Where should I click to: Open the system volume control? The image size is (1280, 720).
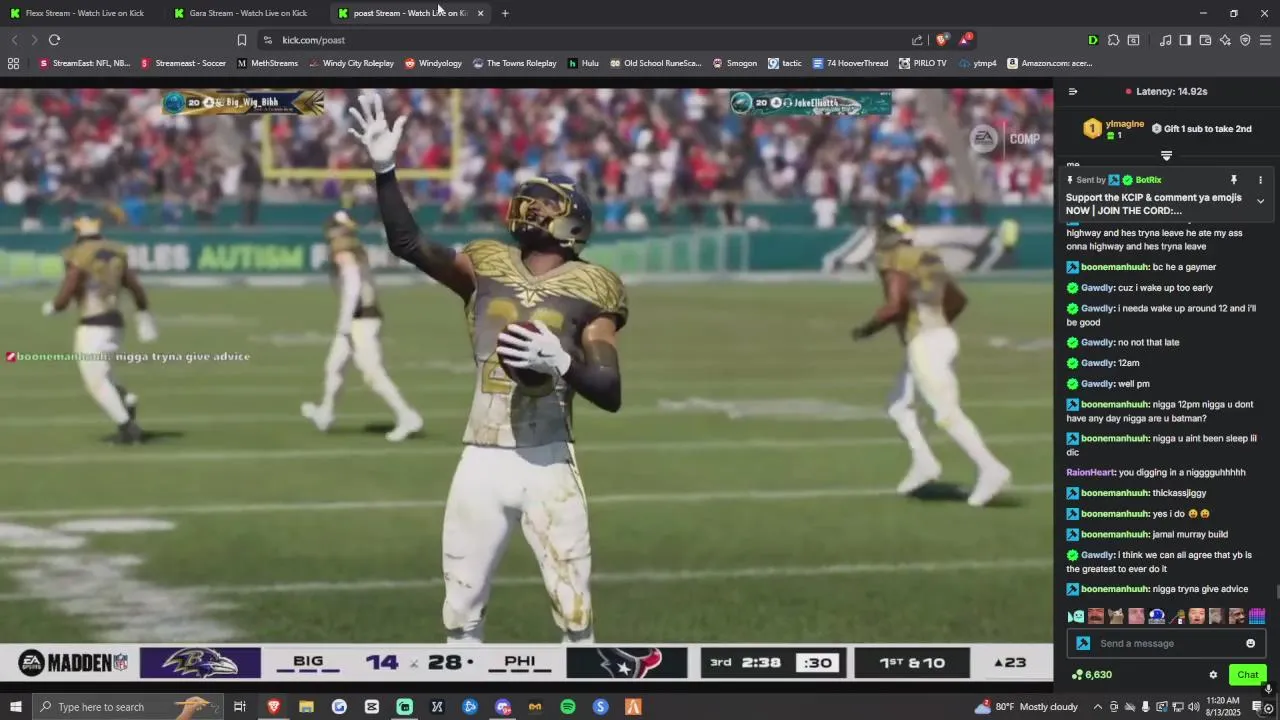[1193, 707]
